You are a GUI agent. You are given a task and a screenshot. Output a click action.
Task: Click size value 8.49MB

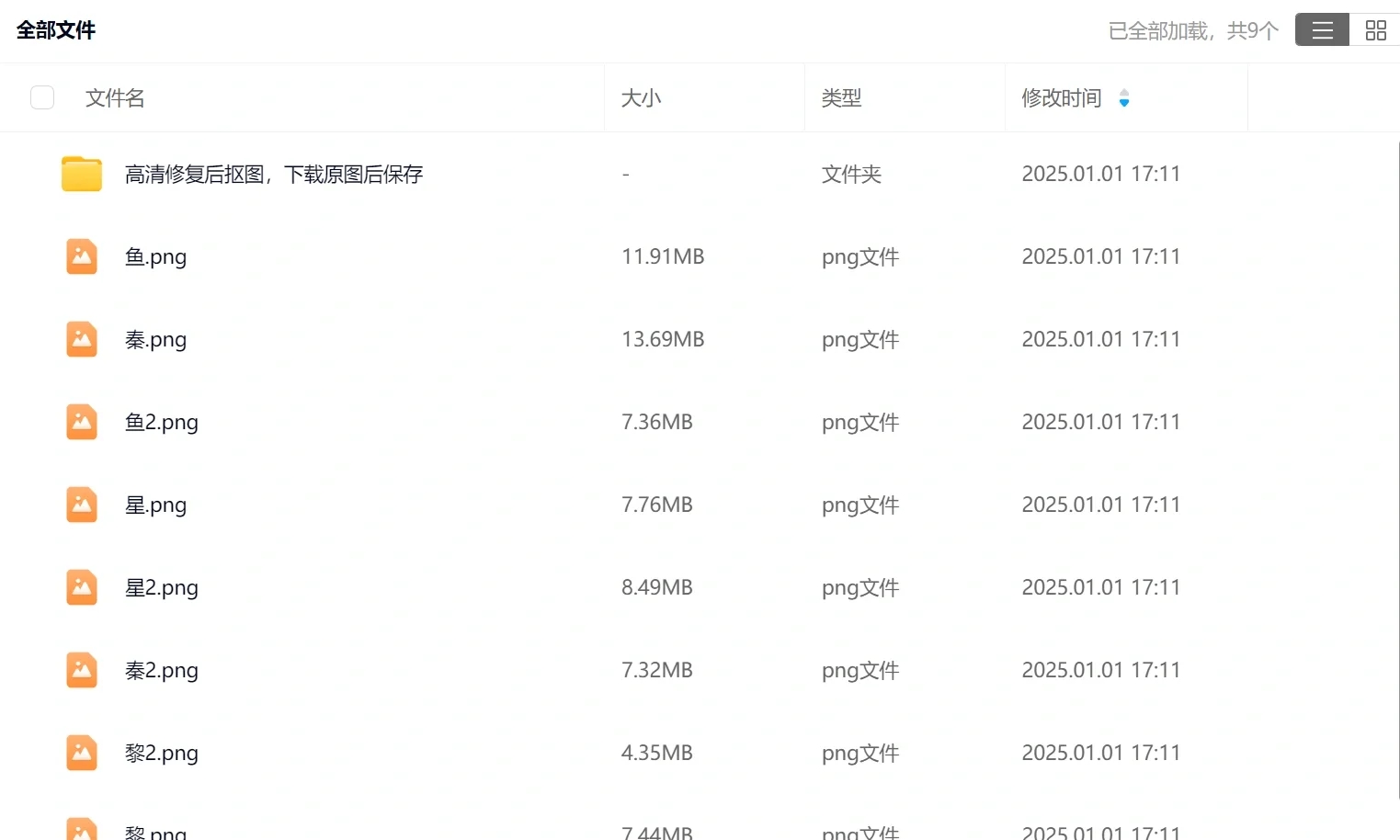point(657,587)
